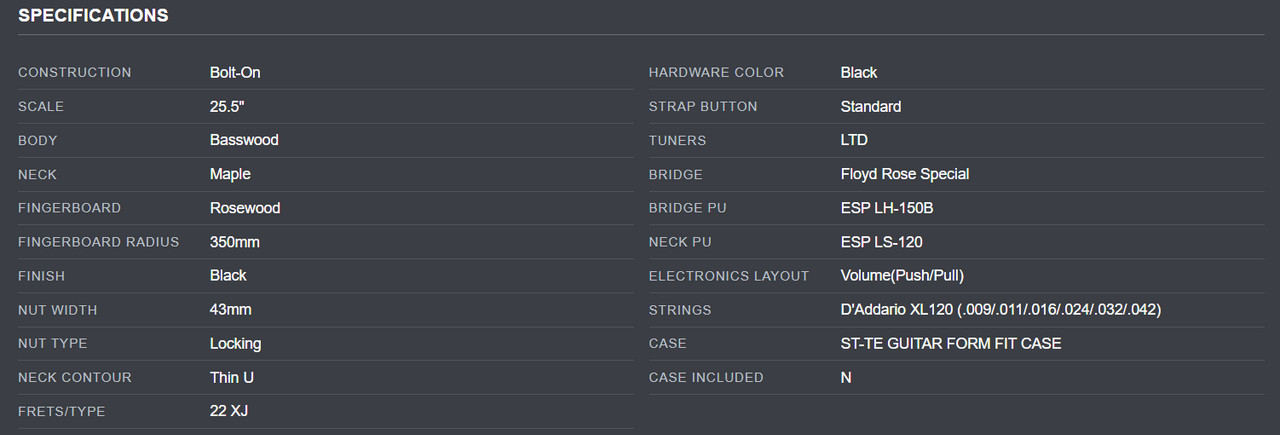Select the ST-TE GUITAR FORM FIT CASE text
1280x435 pixels.
coord(951,343)
